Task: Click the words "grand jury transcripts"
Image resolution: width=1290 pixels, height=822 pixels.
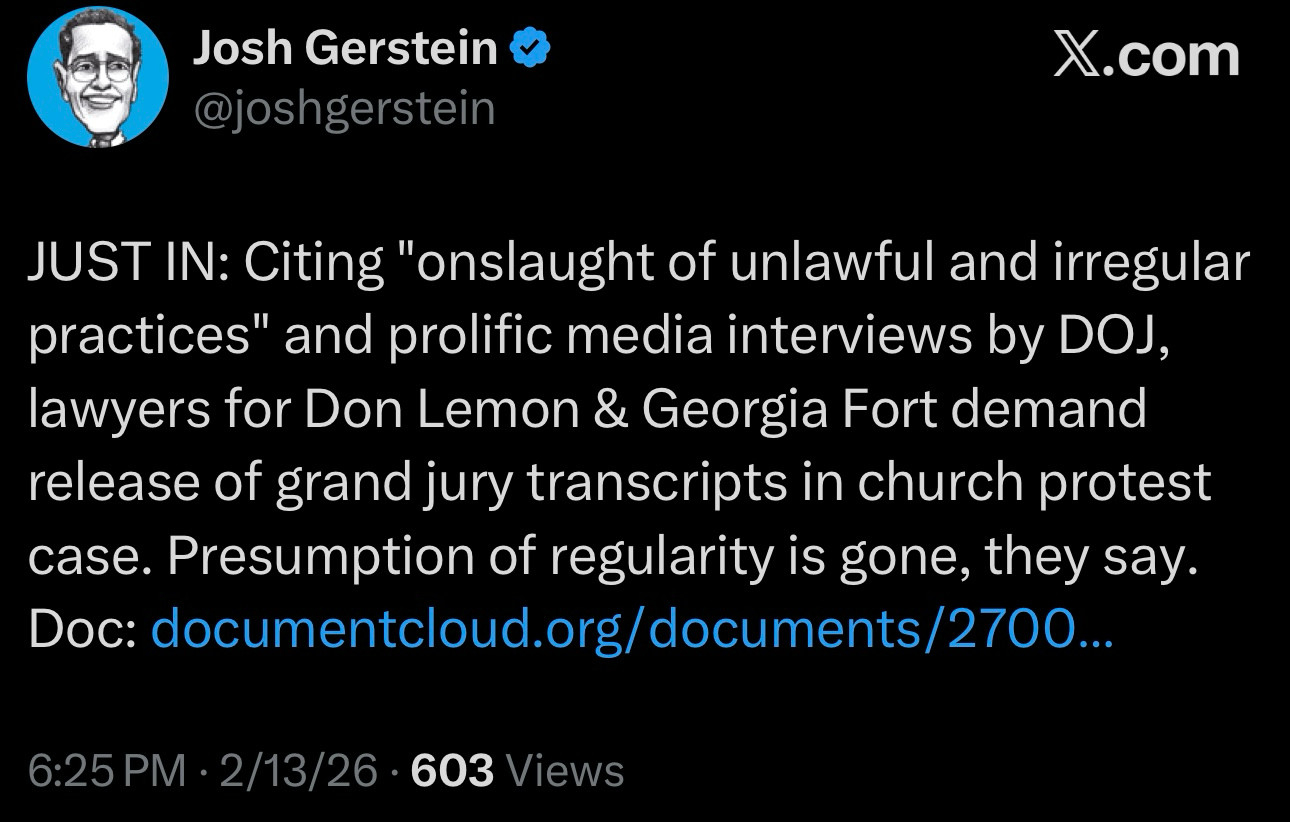Action: [x=518, y=483]
